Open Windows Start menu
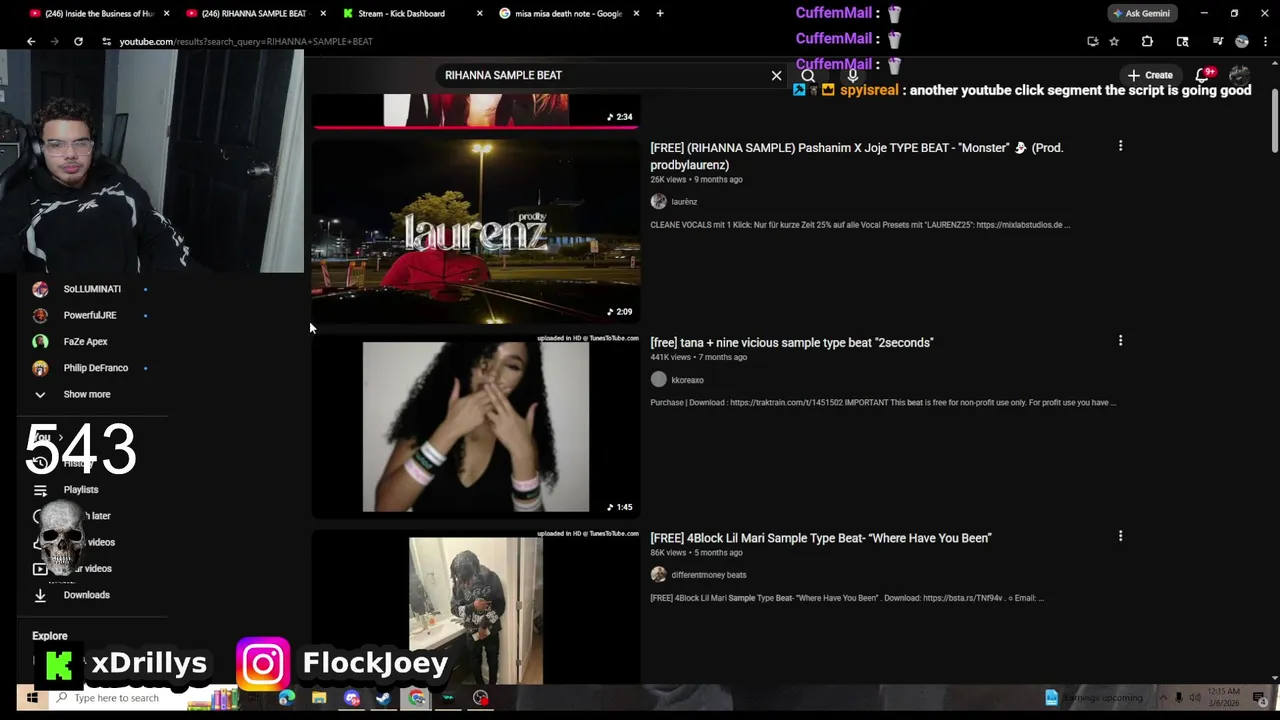This screenshot has height=720, width=1280. [x=32, y=698]
